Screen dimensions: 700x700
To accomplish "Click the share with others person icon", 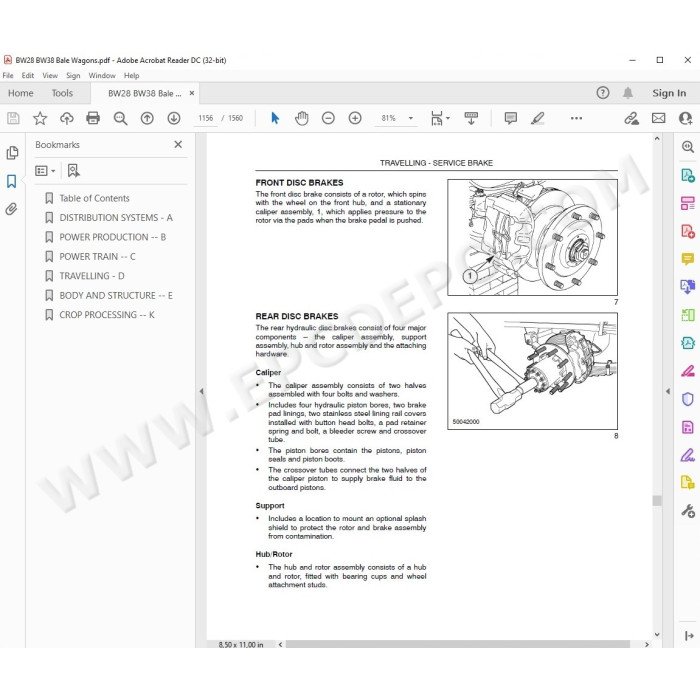I will (685, 118).
